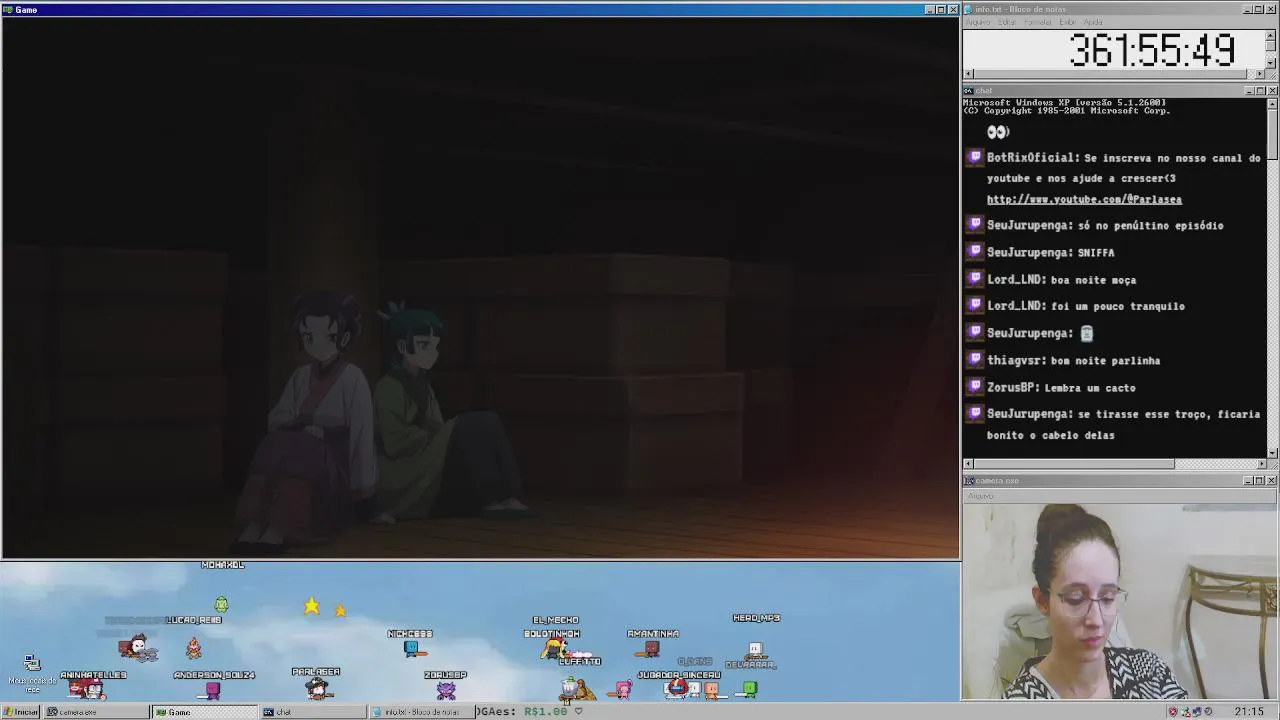Click the 'foi um pouco tranquilo' message
Screen dimensions: 1280x720
click(1118, 306)
